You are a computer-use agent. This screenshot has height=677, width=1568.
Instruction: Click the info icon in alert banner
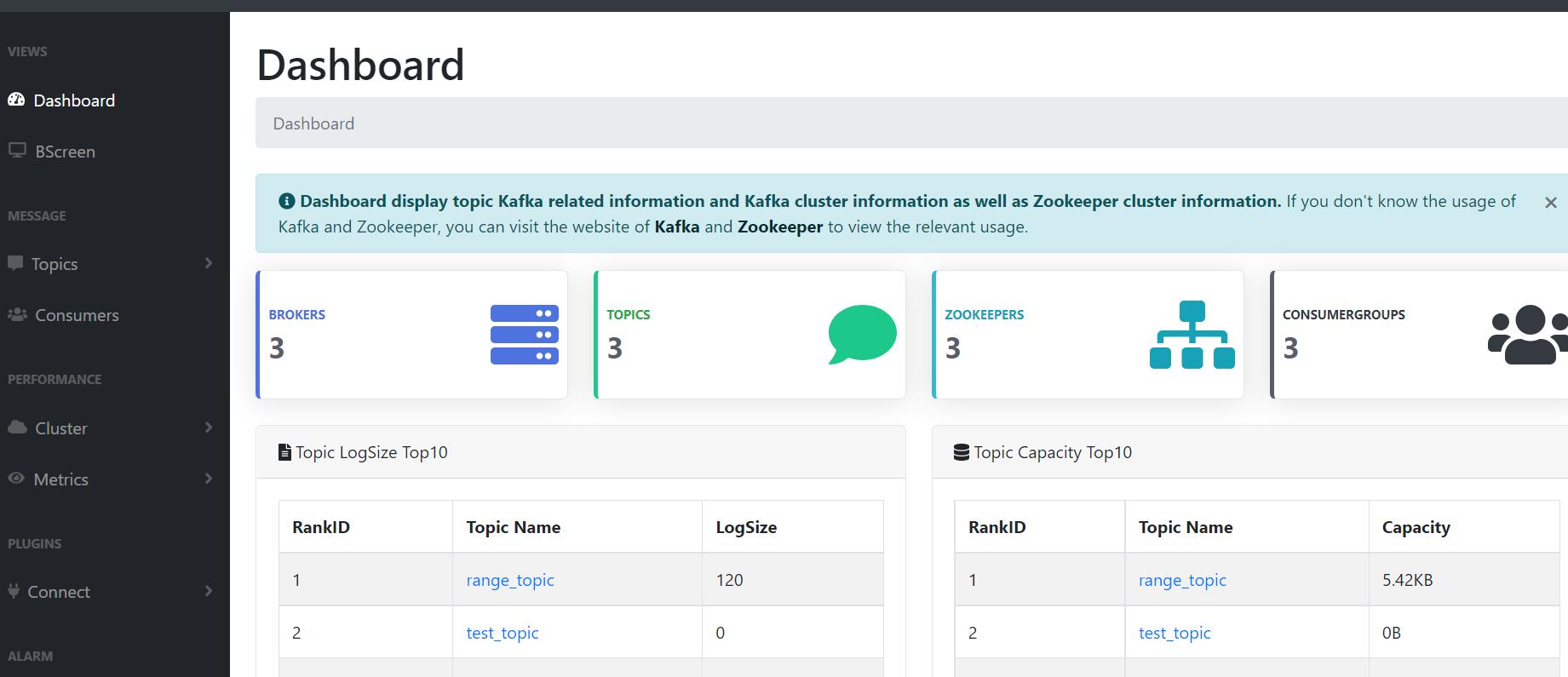[x=287, y=202]
